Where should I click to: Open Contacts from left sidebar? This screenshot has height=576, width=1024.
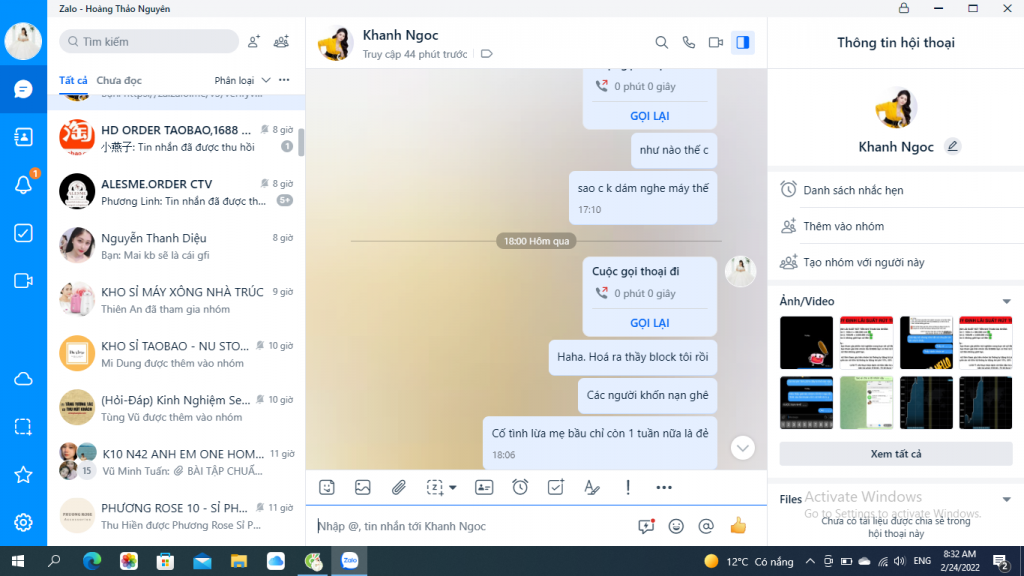(x=23, y=137)
